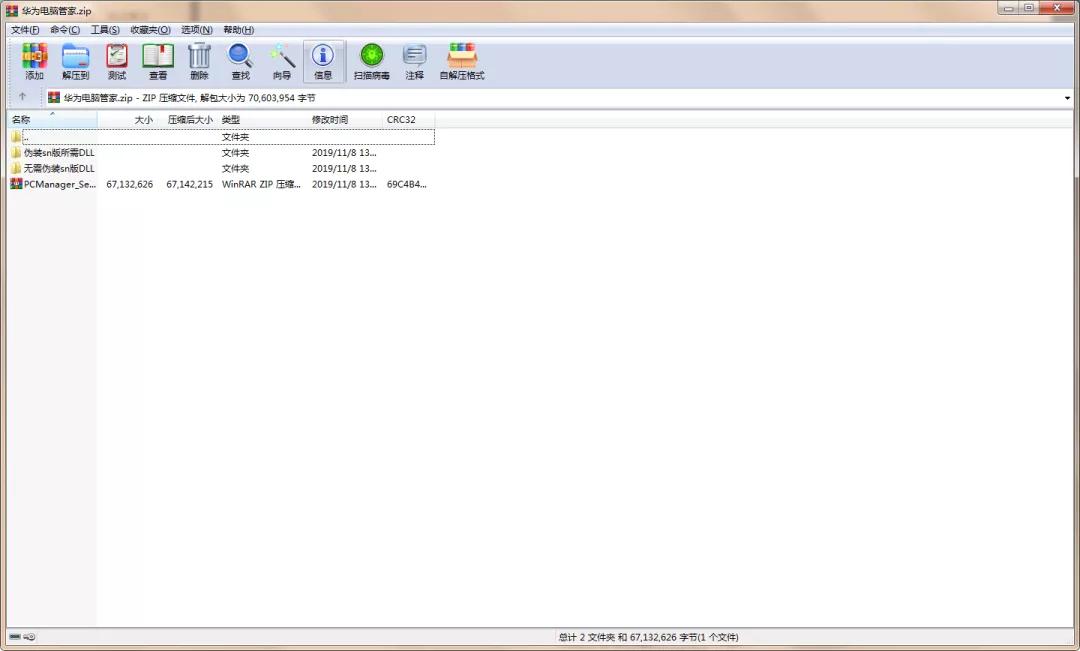Select the 无需伪装sn版DLL folder icon
1080x651 pixels.
pos(16,168)
